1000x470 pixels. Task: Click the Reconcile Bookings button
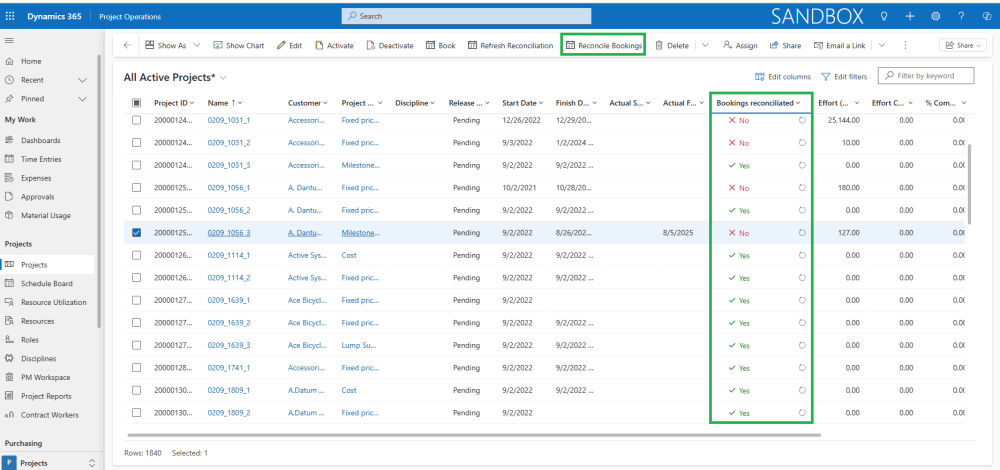[x=603, y=45]
